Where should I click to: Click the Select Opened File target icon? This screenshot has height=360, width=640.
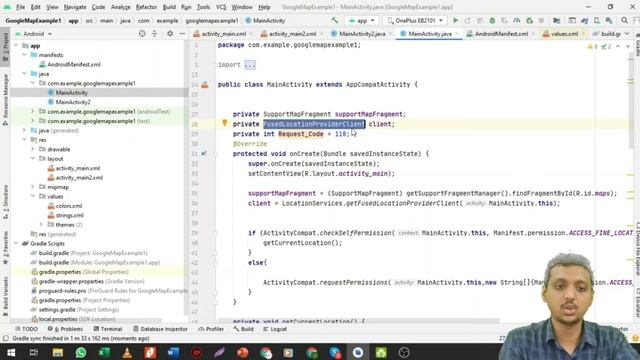[142, 33]
